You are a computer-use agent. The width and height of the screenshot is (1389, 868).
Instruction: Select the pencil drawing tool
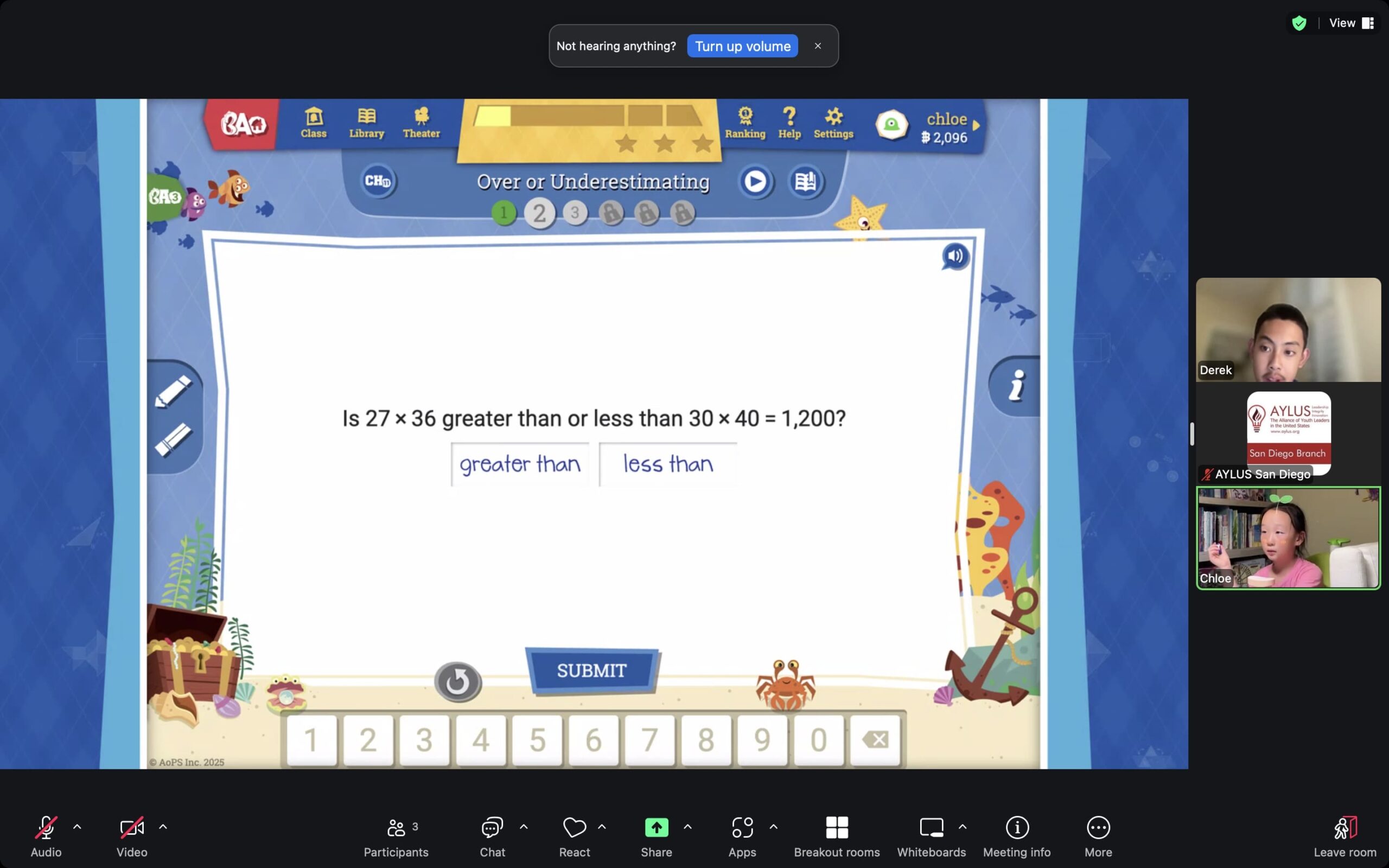click(173, 391)
